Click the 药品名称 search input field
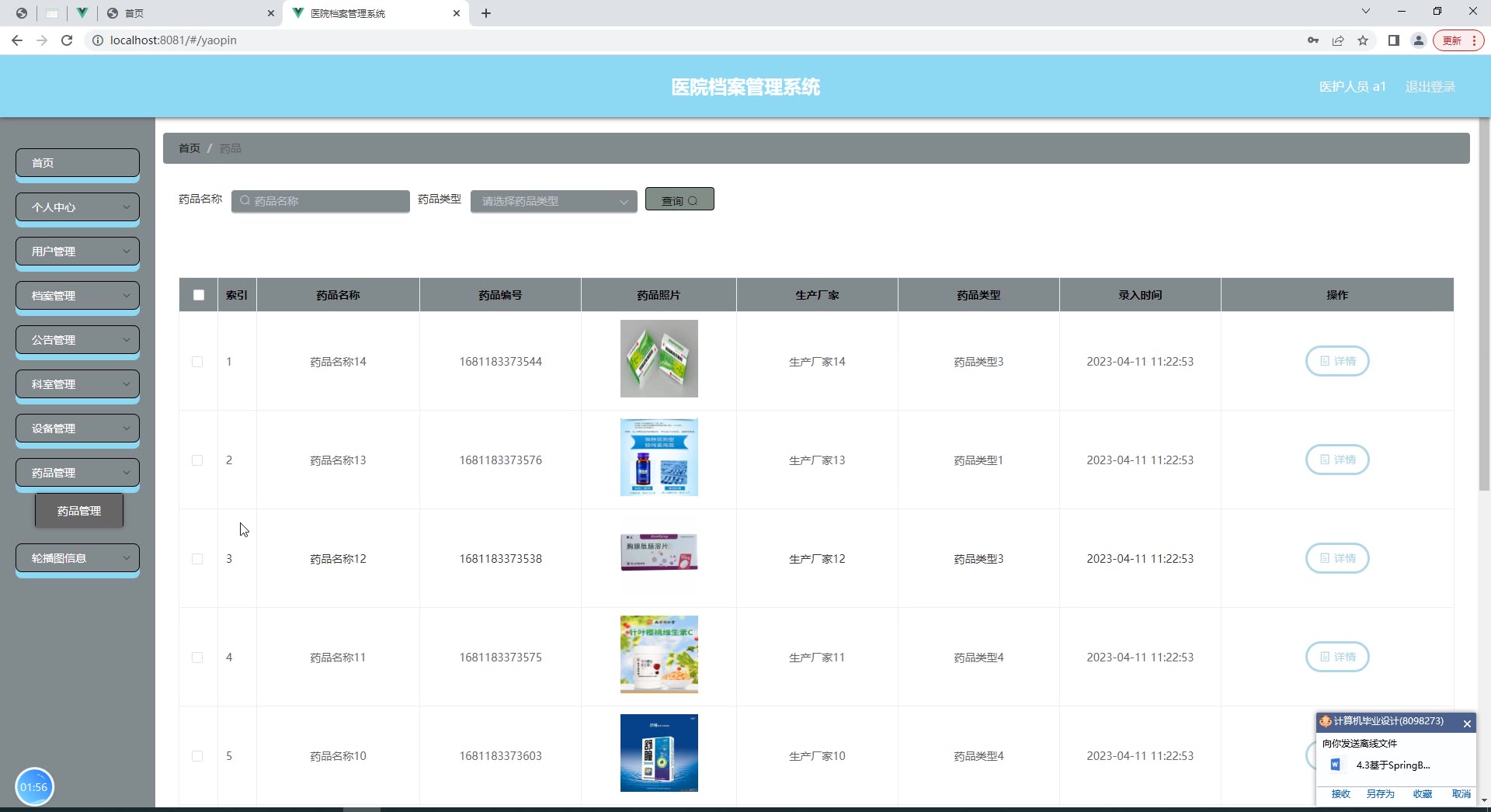 coord(321,201)
